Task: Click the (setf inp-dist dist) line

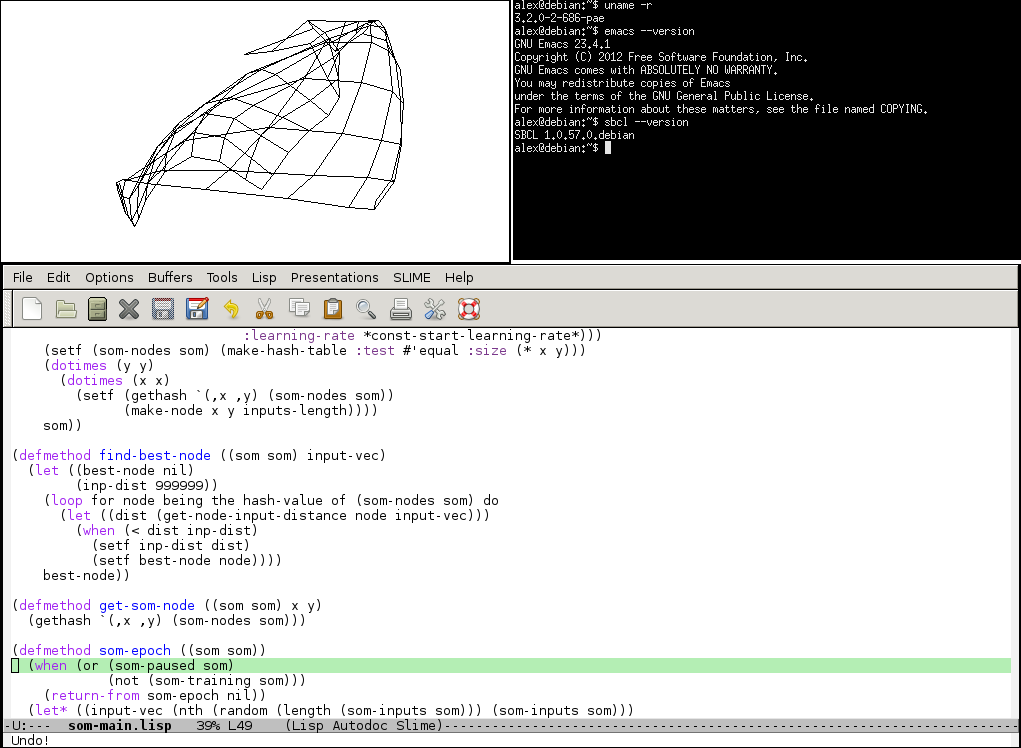Action: (171, 545)
